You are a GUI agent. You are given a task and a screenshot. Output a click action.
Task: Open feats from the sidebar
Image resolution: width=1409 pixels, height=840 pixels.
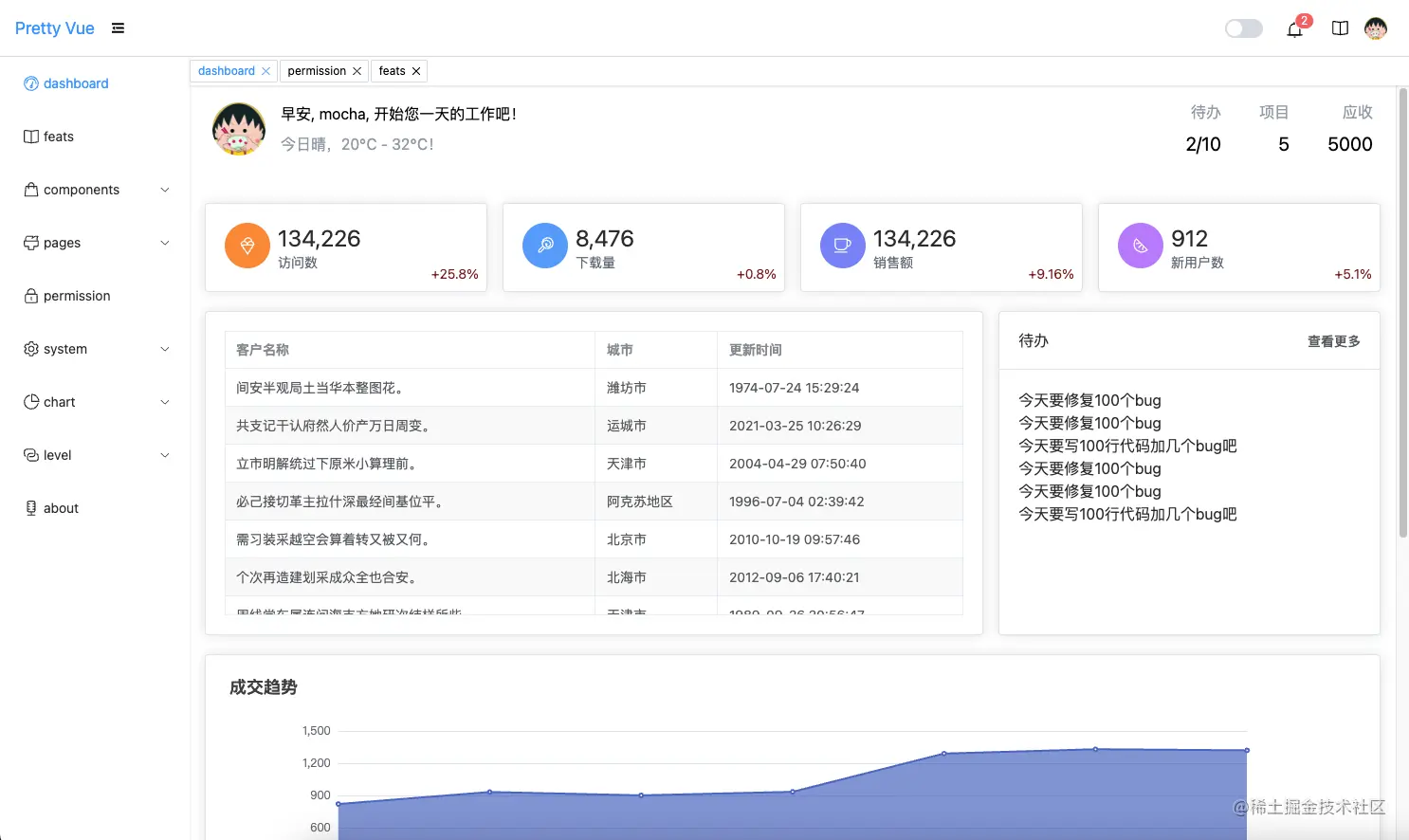[59, 137]
